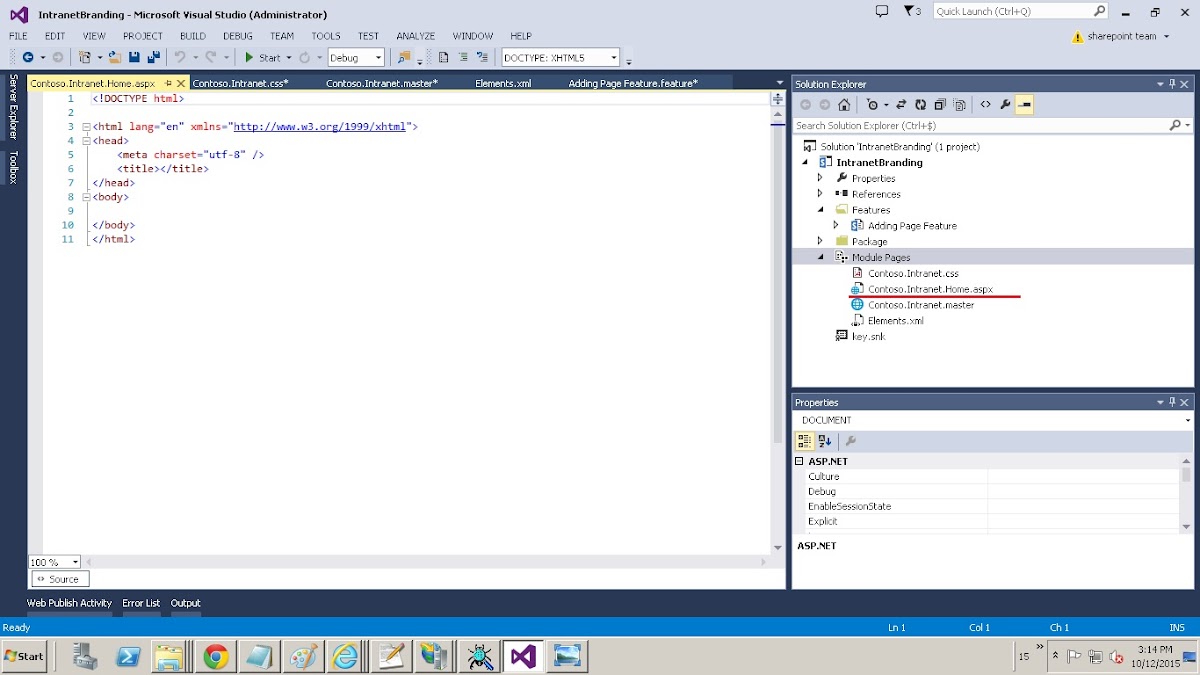Click the Save toolbar icon
This screenshot has width=1200, height=675.
[x=135, y=58]
